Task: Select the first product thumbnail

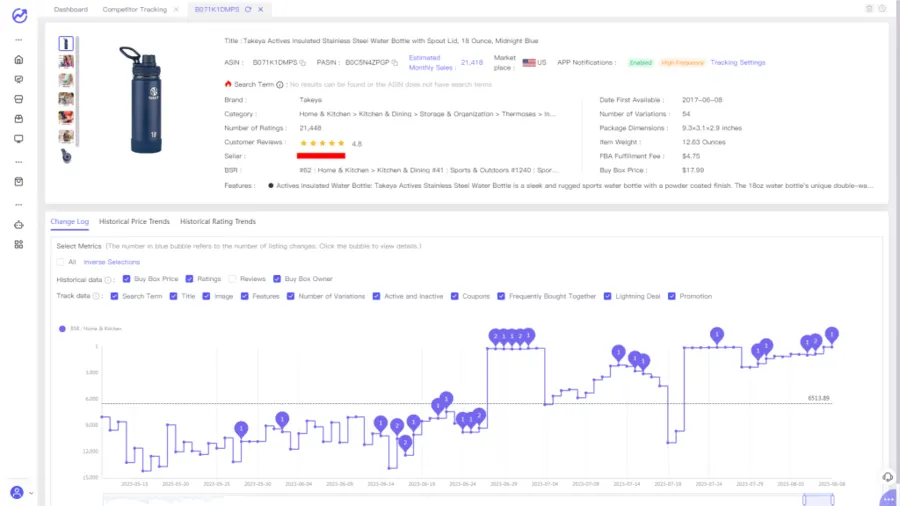Action: coord(66,44)
